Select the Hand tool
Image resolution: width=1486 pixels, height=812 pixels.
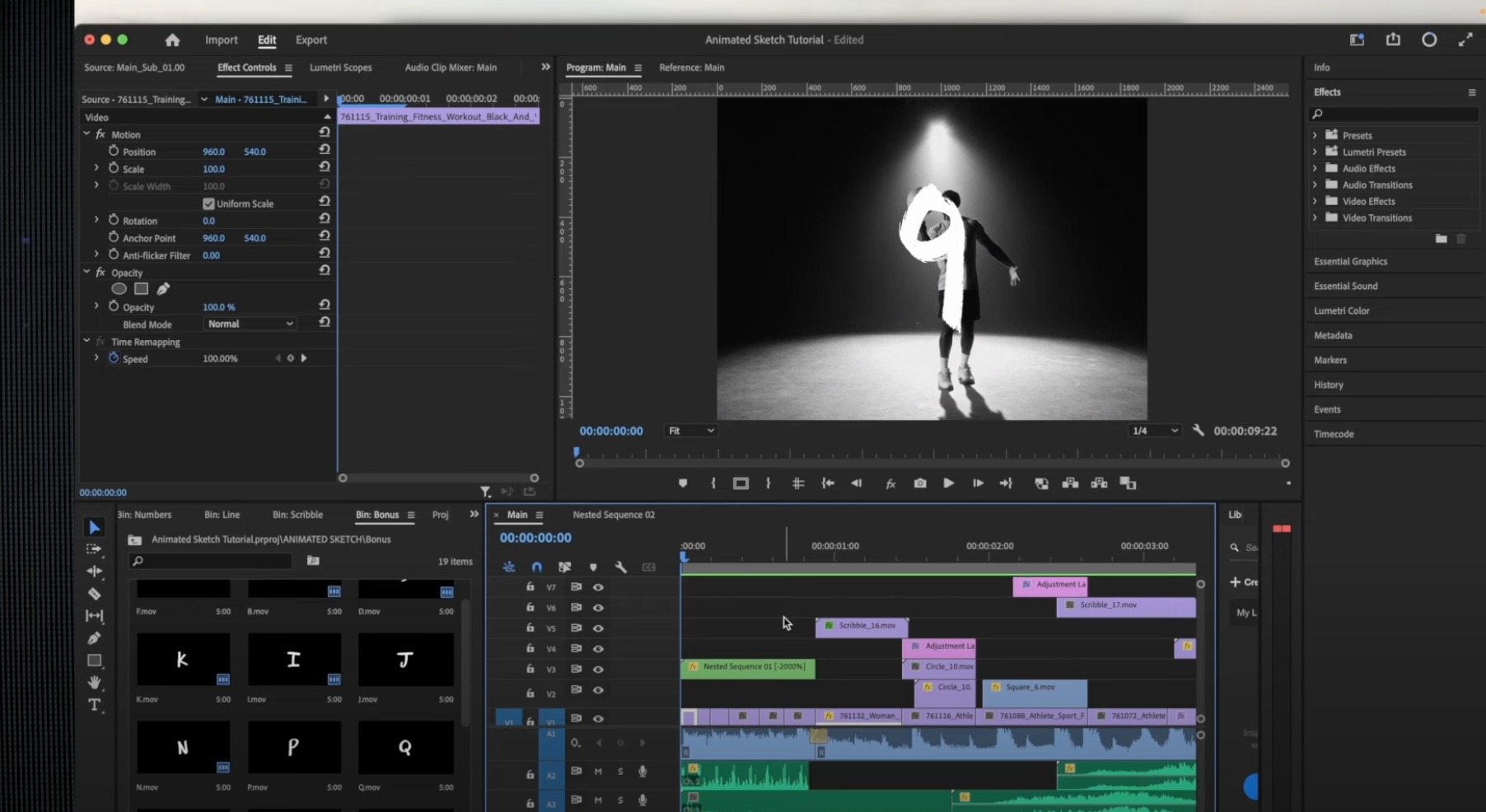(x=94, y=683)
